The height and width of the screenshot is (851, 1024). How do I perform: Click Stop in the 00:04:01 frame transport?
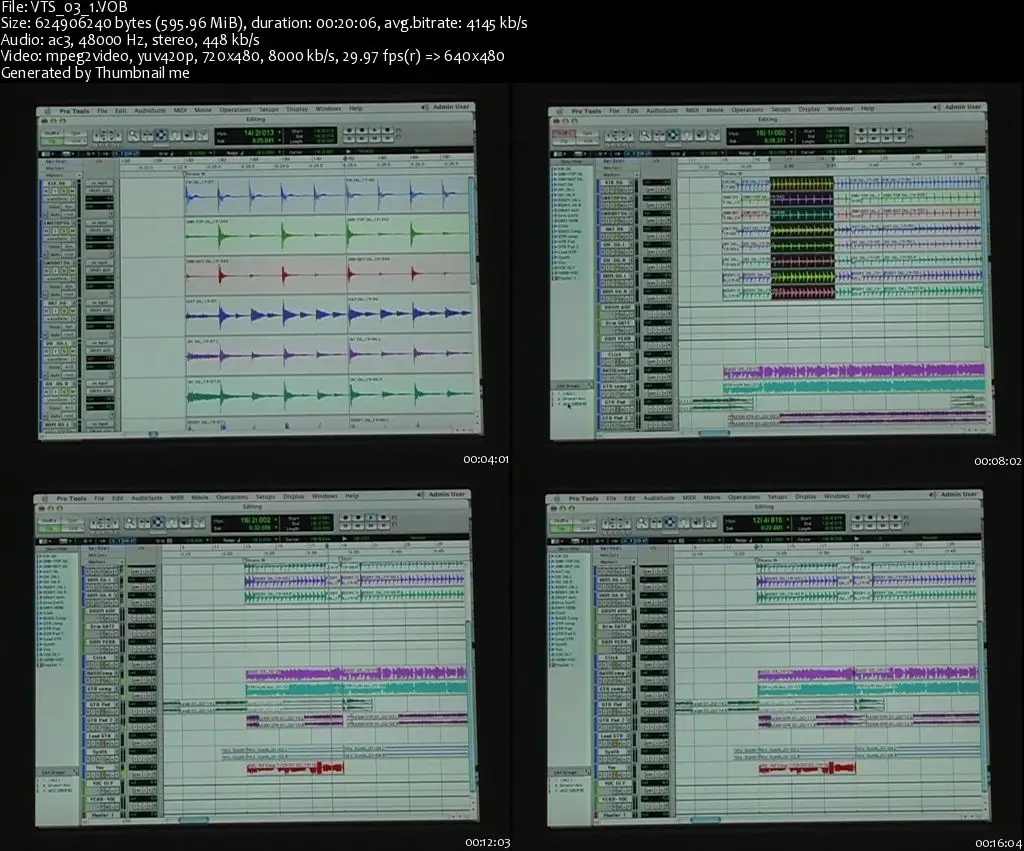[x=362, y=130]
